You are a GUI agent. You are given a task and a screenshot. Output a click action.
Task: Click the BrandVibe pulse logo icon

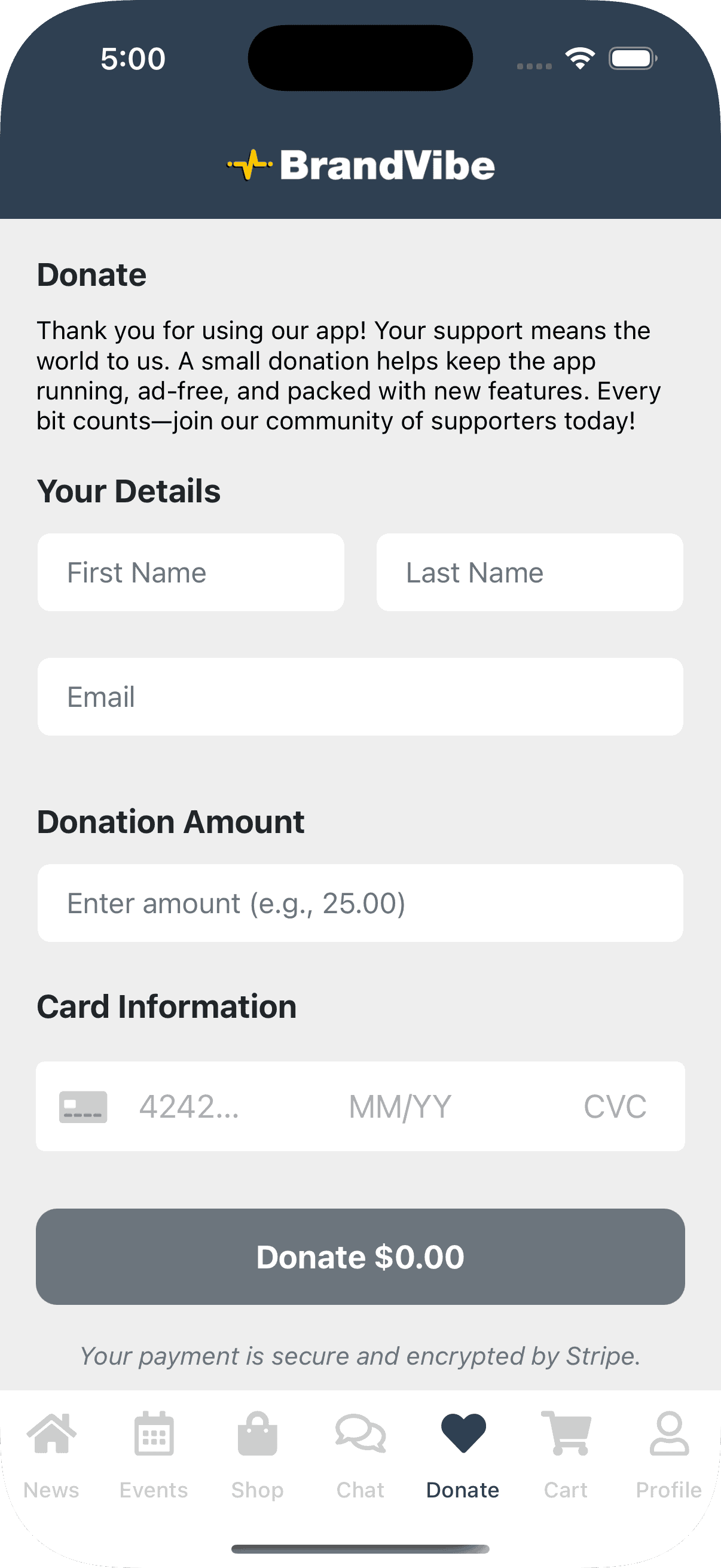click(249, 165)
